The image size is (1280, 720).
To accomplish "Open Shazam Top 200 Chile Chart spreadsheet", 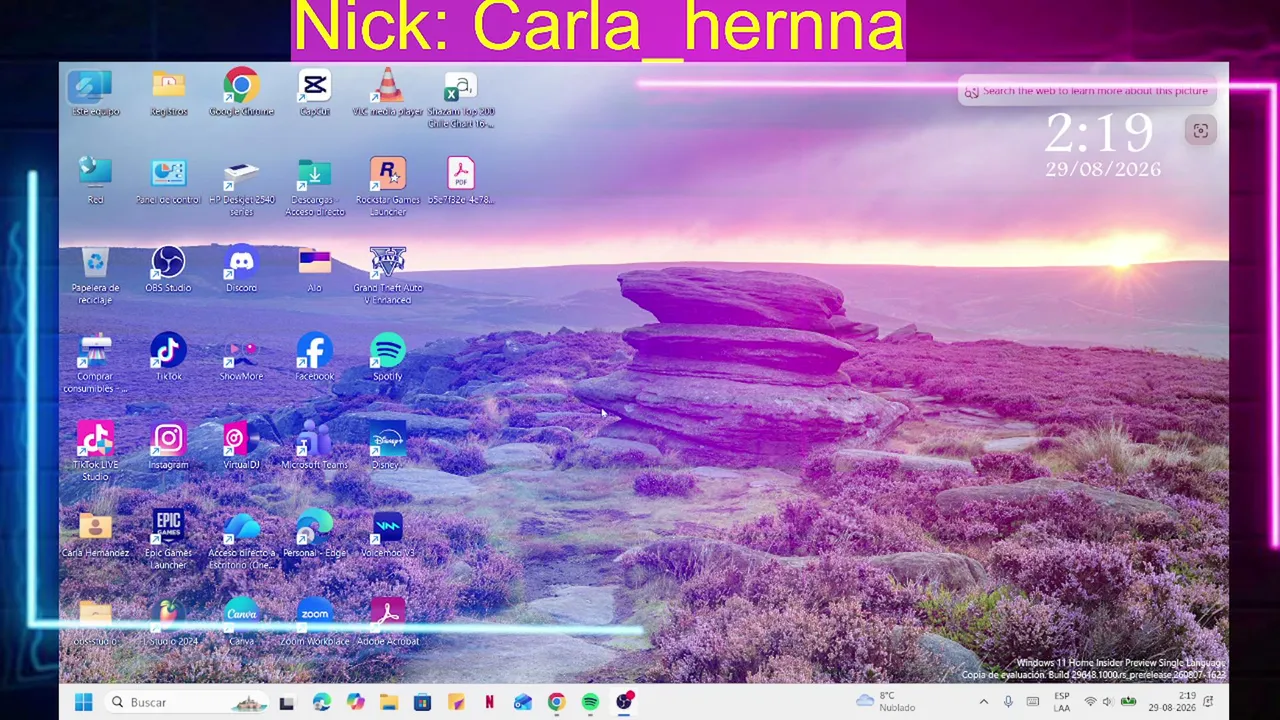I will tap(461, 99).
